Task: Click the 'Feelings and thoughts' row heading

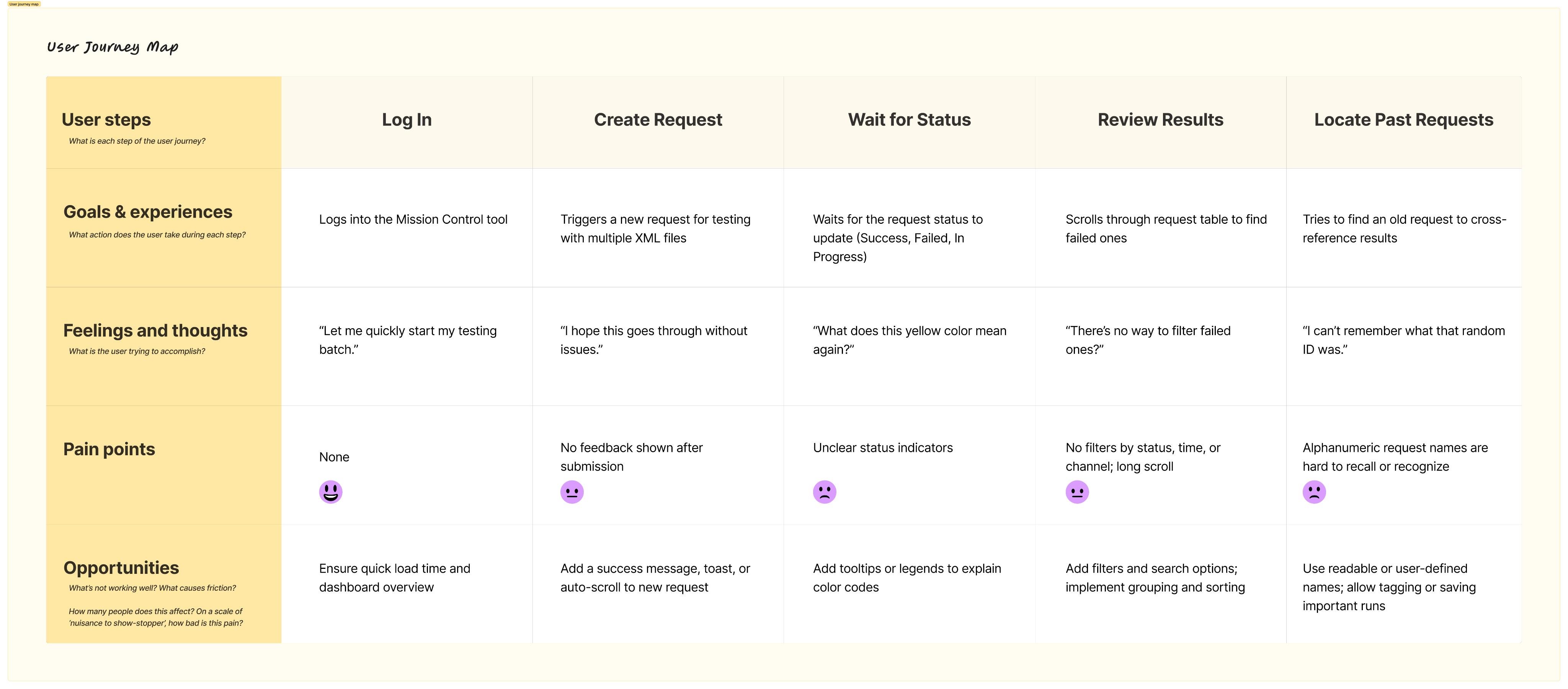Action: (155, 330)
